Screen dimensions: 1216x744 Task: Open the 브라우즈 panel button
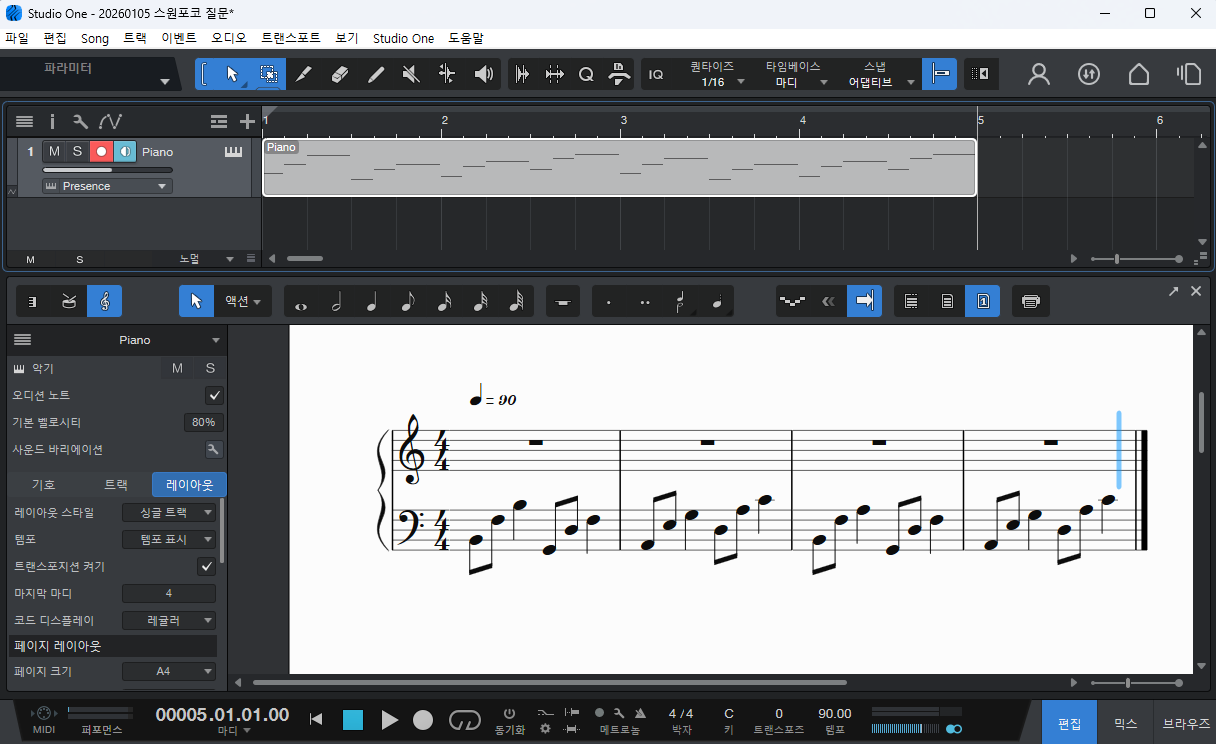[x=1185, y=723]
